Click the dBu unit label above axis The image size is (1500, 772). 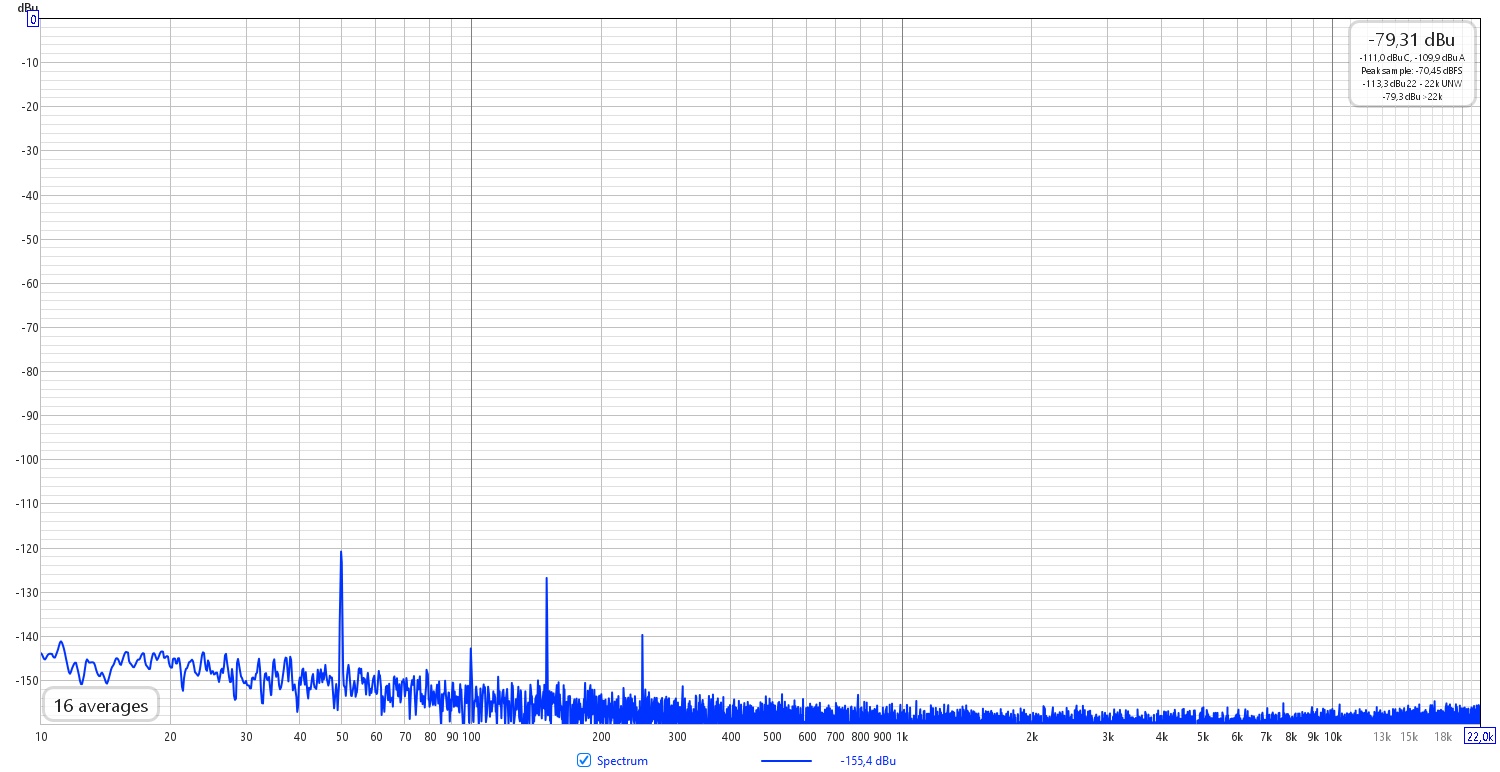click(x=27, y=7)
